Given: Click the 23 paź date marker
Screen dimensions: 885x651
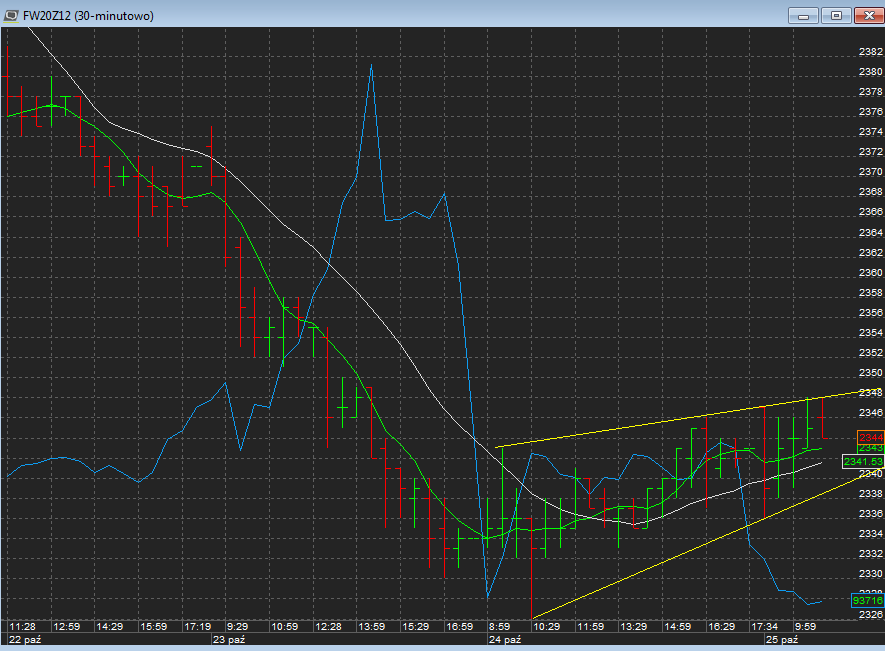Looking at the screenshot, I should (x=228, y=639).
